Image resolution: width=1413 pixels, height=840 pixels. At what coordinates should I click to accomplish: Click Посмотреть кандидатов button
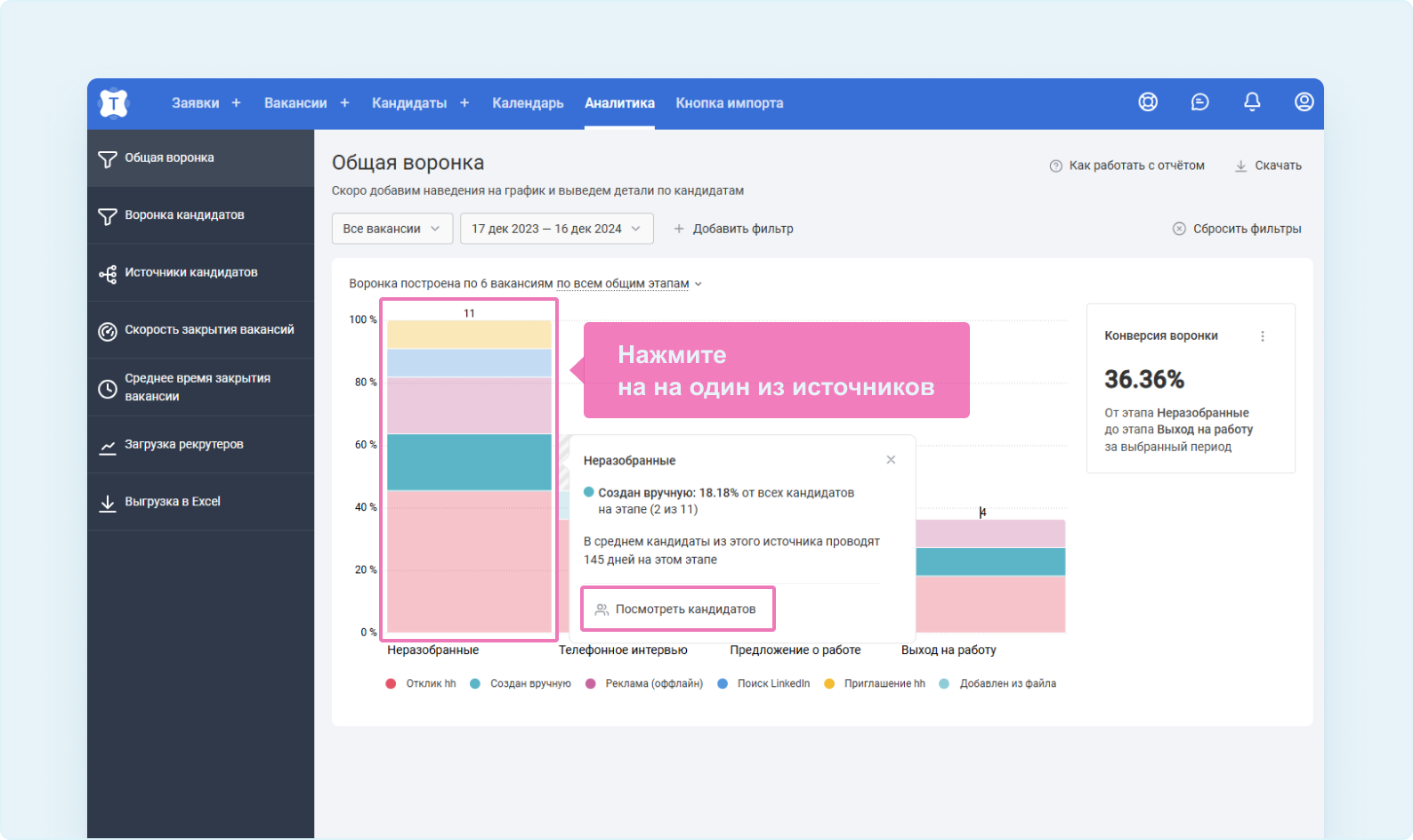(677, 610)
